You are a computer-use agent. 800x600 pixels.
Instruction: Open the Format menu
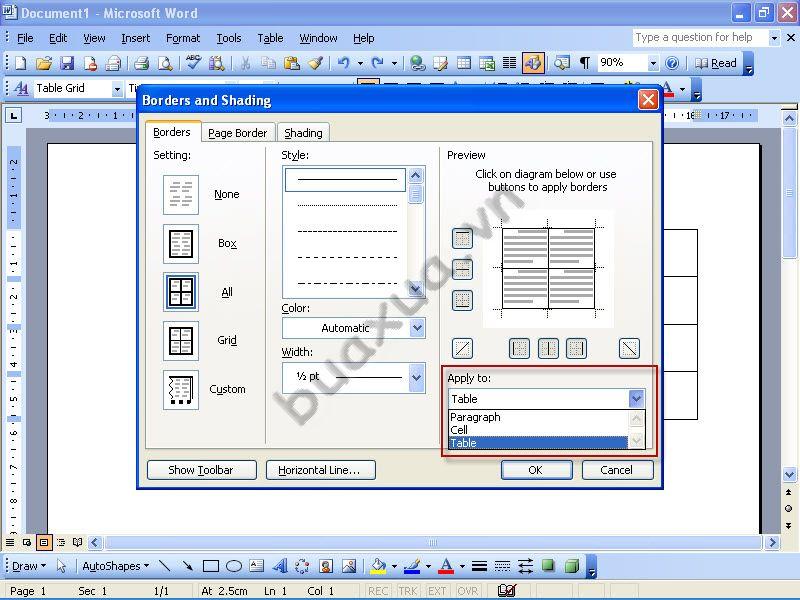[183, 38]
